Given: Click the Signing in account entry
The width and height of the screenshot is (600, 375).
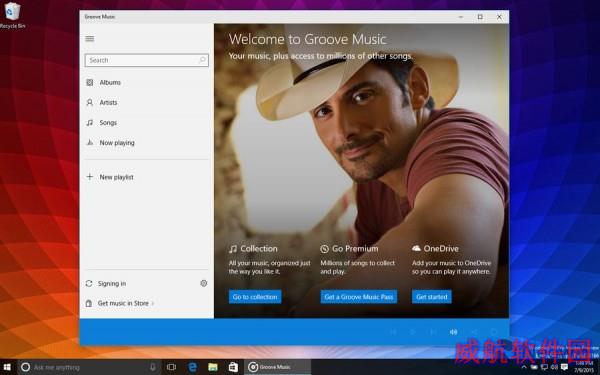Looking at the screenshot, I should tap(112, 284).
